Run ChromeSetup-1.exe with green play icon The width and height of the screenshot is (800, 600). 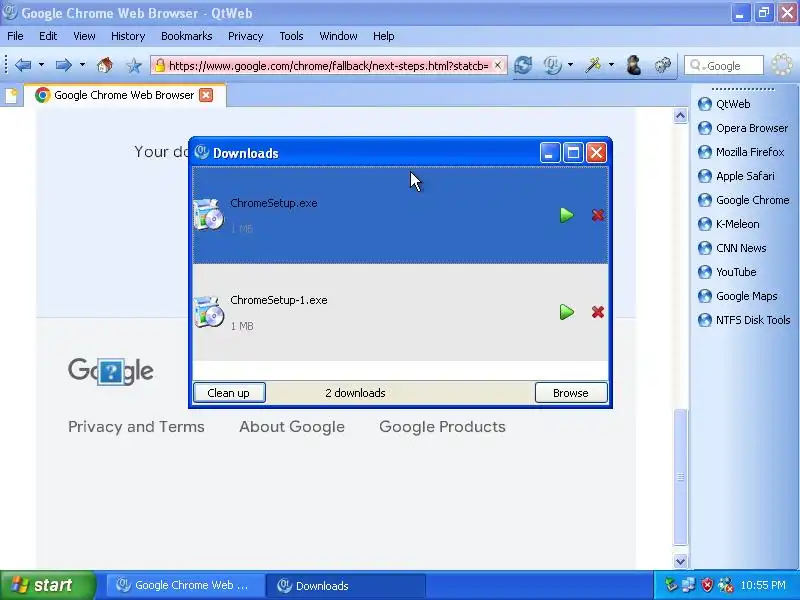pos(566,312)
